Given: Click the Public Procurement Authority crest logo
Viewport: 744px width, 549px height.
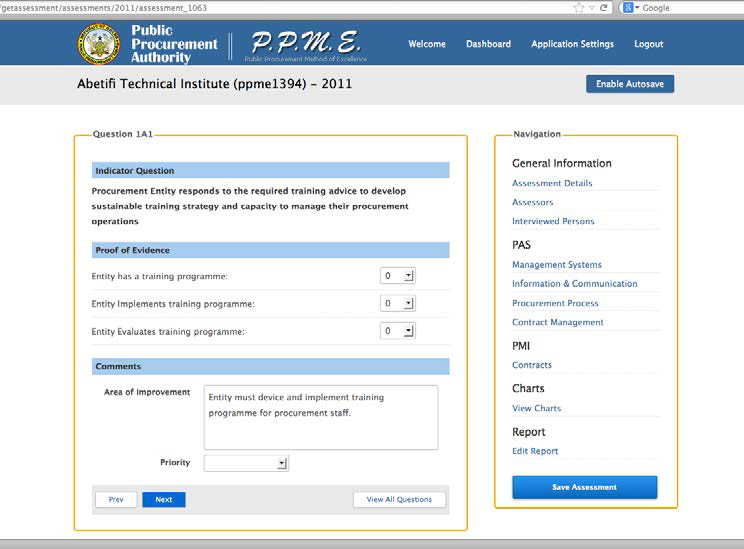Looking at the screenshot, I should pyautogui.click(x=99, y=44).
